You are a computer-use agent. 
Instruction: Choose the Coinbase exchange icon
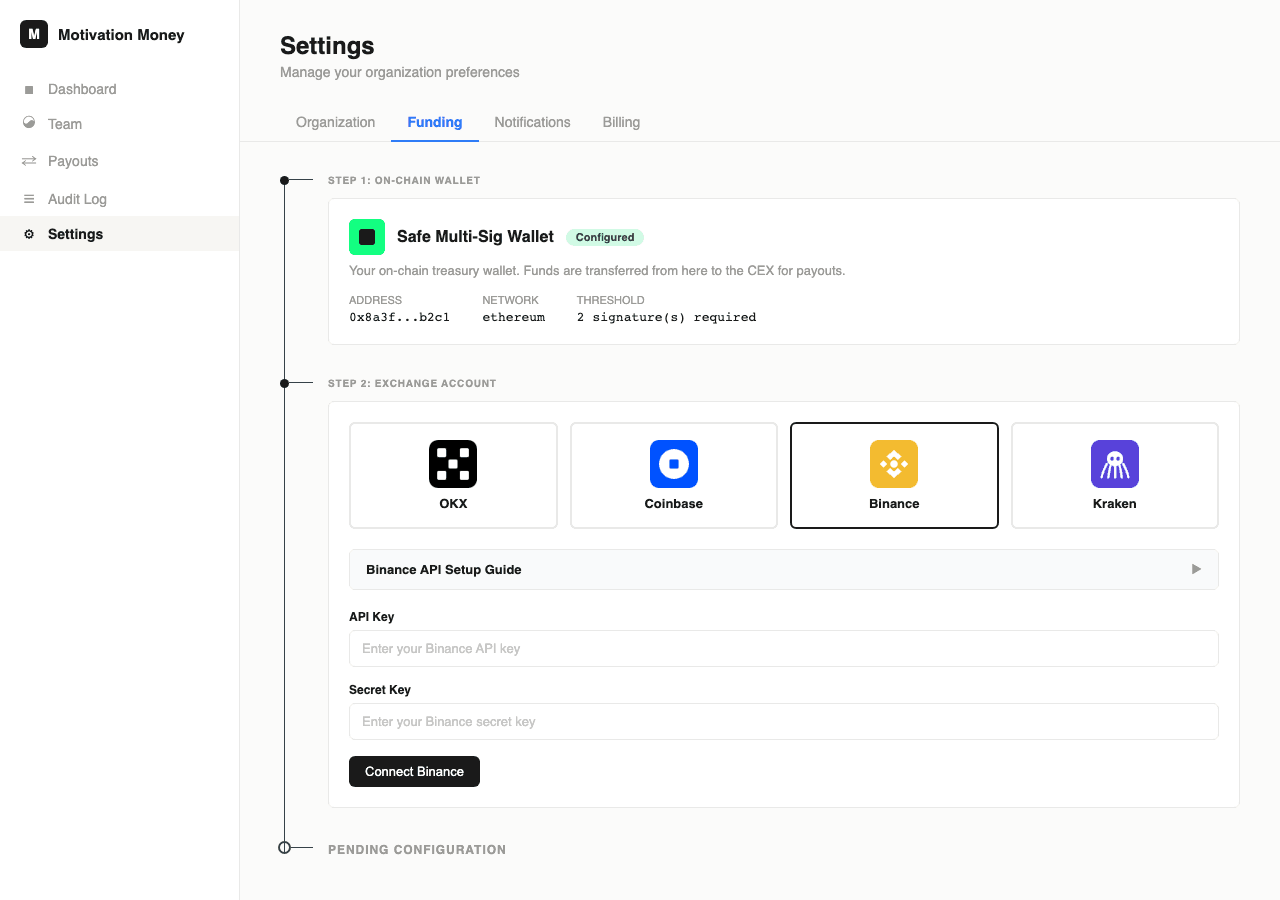click(x=673, y=464)
